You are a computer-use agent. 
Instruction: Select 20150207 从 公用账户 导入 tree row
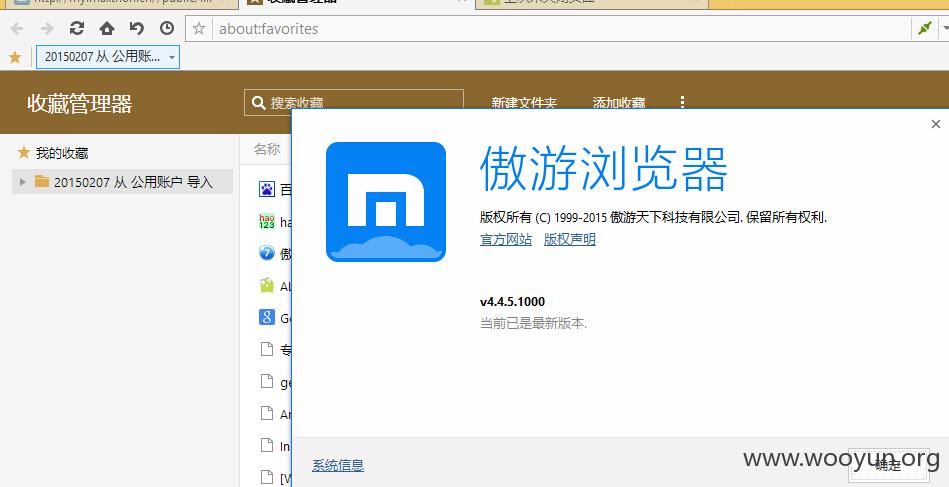pos(122,181)
